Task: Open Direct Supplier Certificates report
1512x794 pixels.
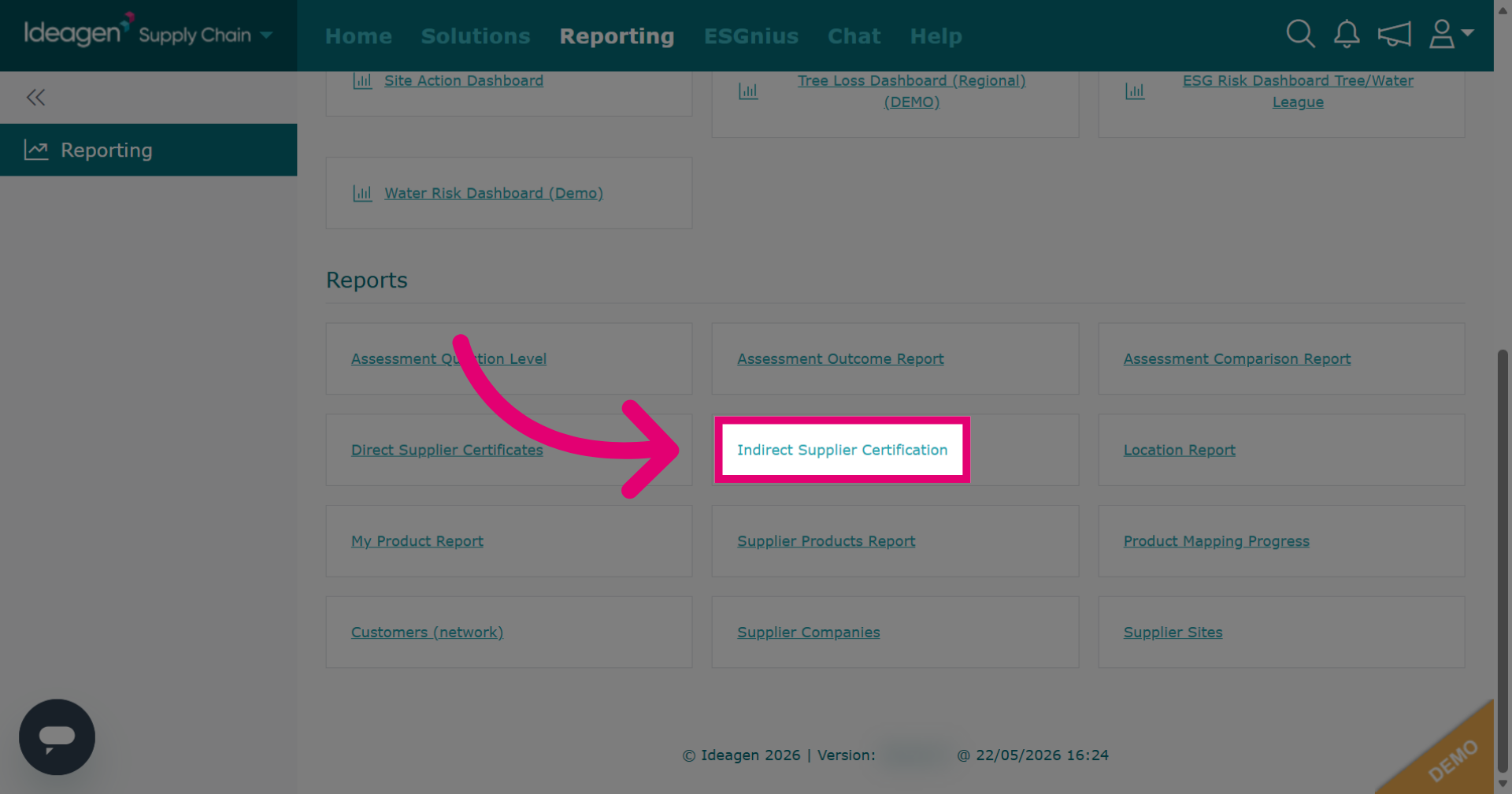Action: pyautogui.click(x=447, y=450)
